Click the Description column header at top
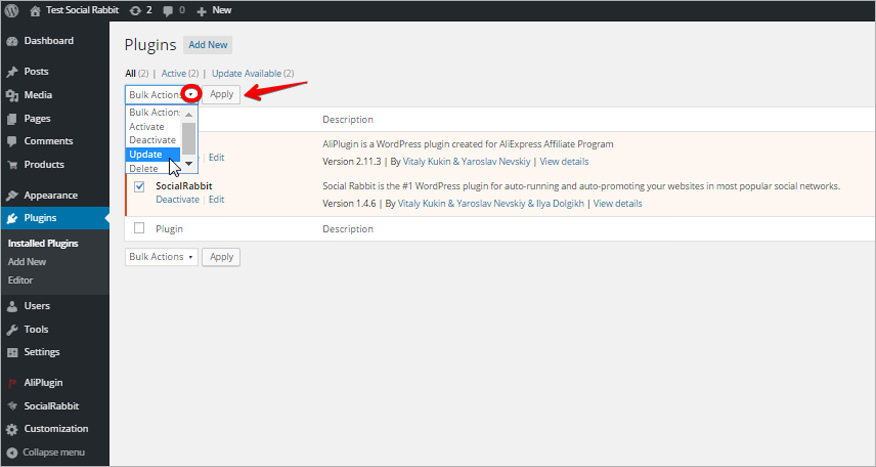Image resolution: width=876 pixels, height=467 pixels. click(x=347, y=120)
